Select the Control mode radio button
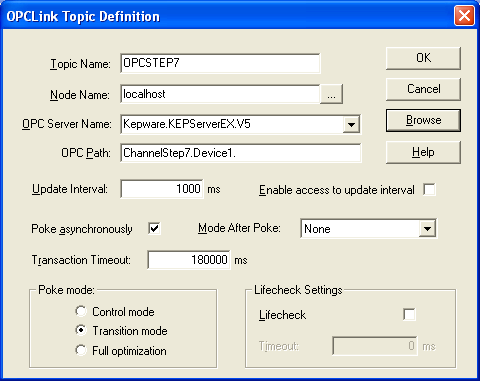480x381 pixels. [x=81, y=311]
